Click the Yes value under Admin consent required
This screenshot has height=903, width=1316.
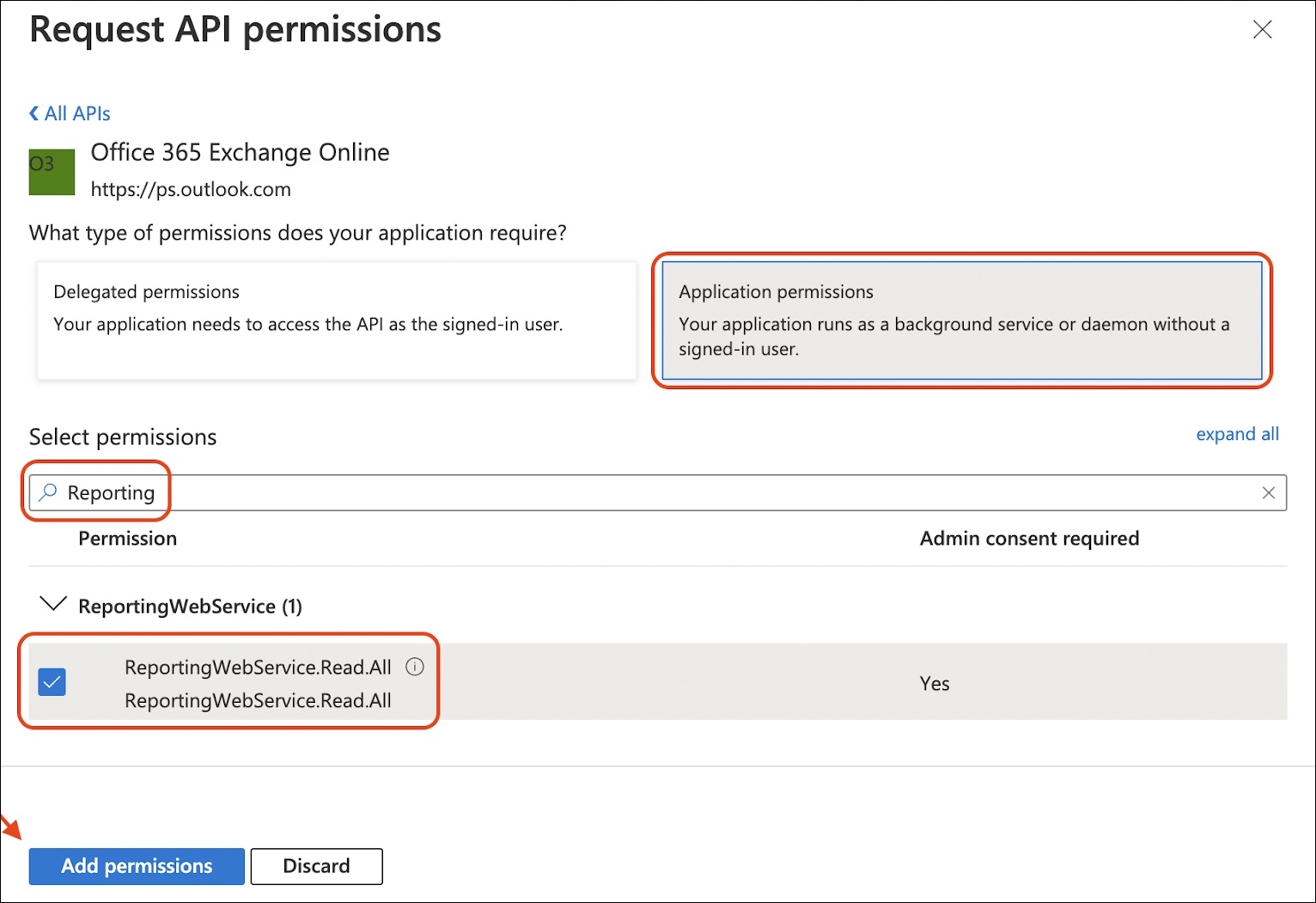934,683
